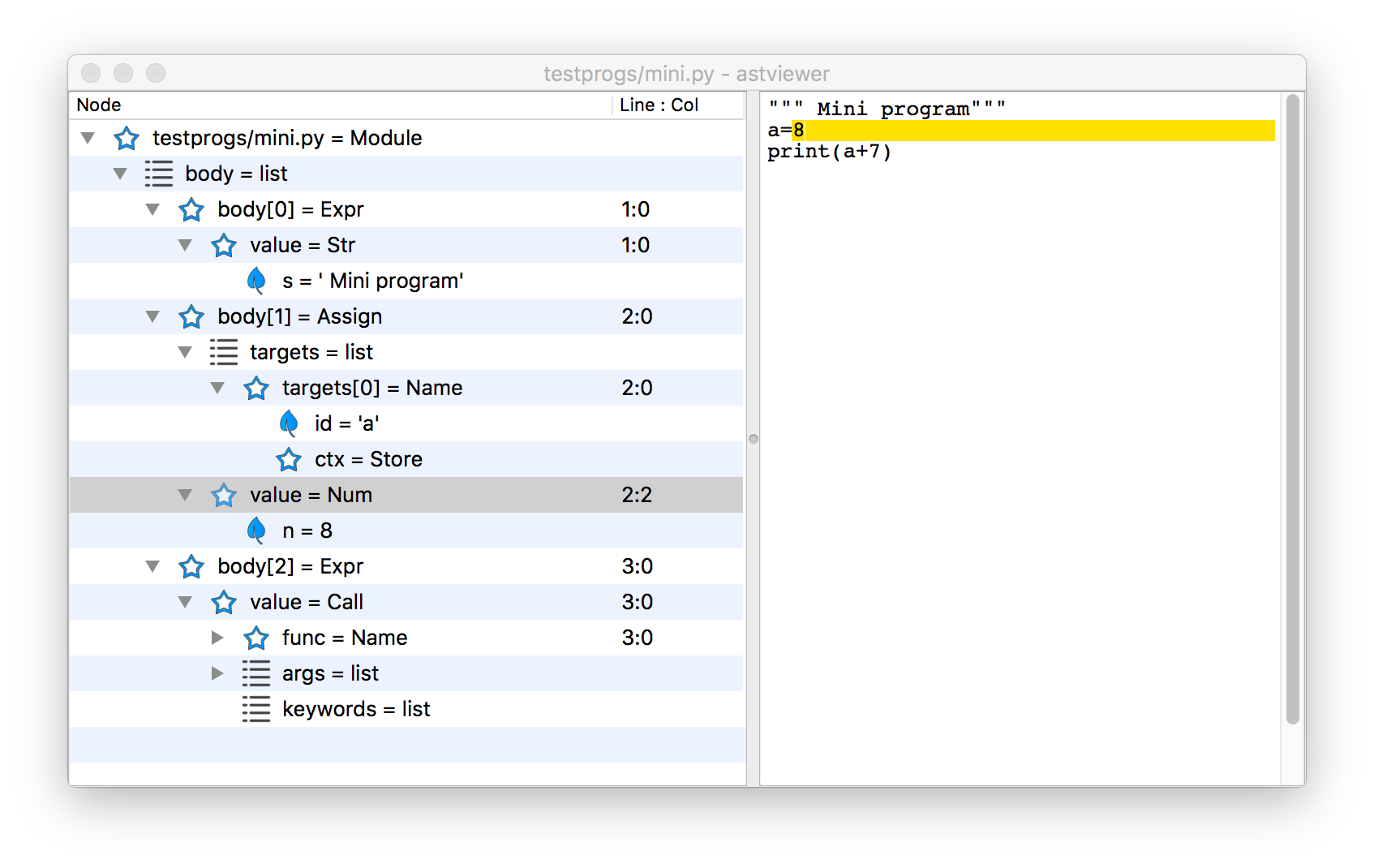Click the splitter handle between tree and source
The height and width of the screenshot is (868, 1374).
point(754,439)
